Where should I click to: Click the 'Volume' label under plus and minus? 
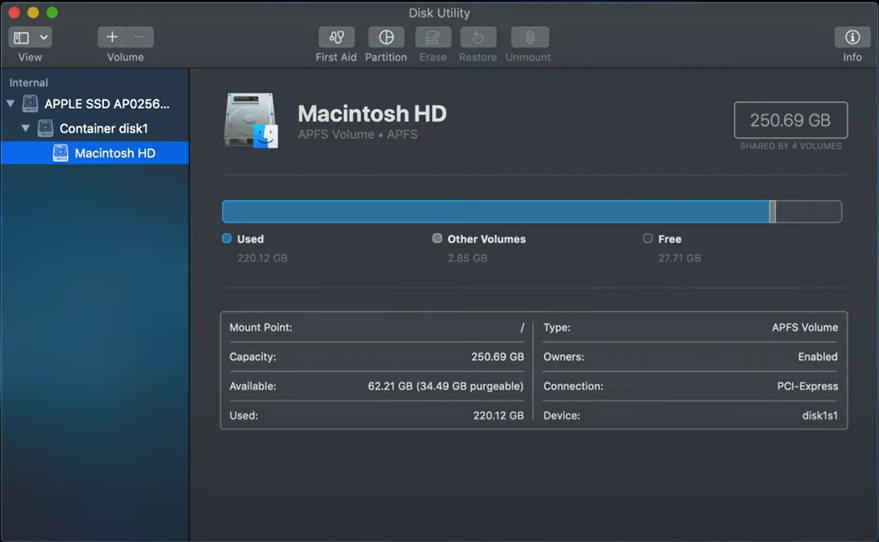[126, 57]
